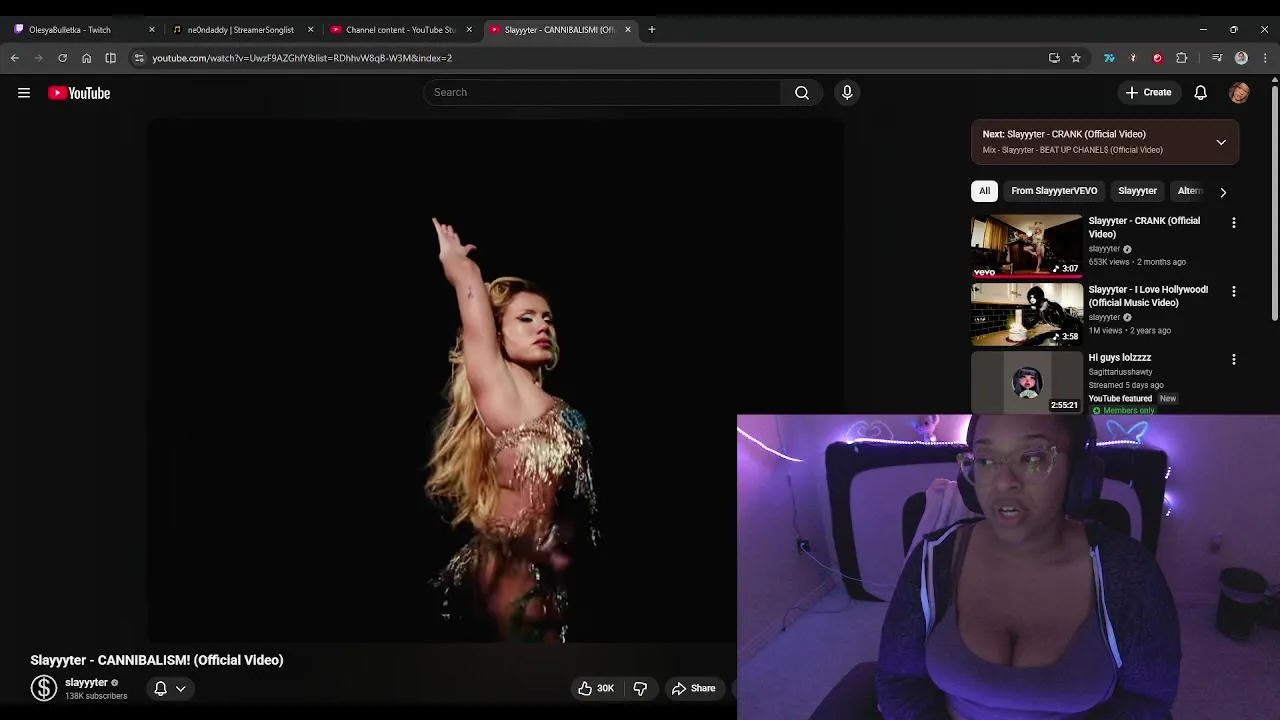Show more filter chips right arrow
Viewport: 1280px width, 720px height.
click(x=1222, y=191)
